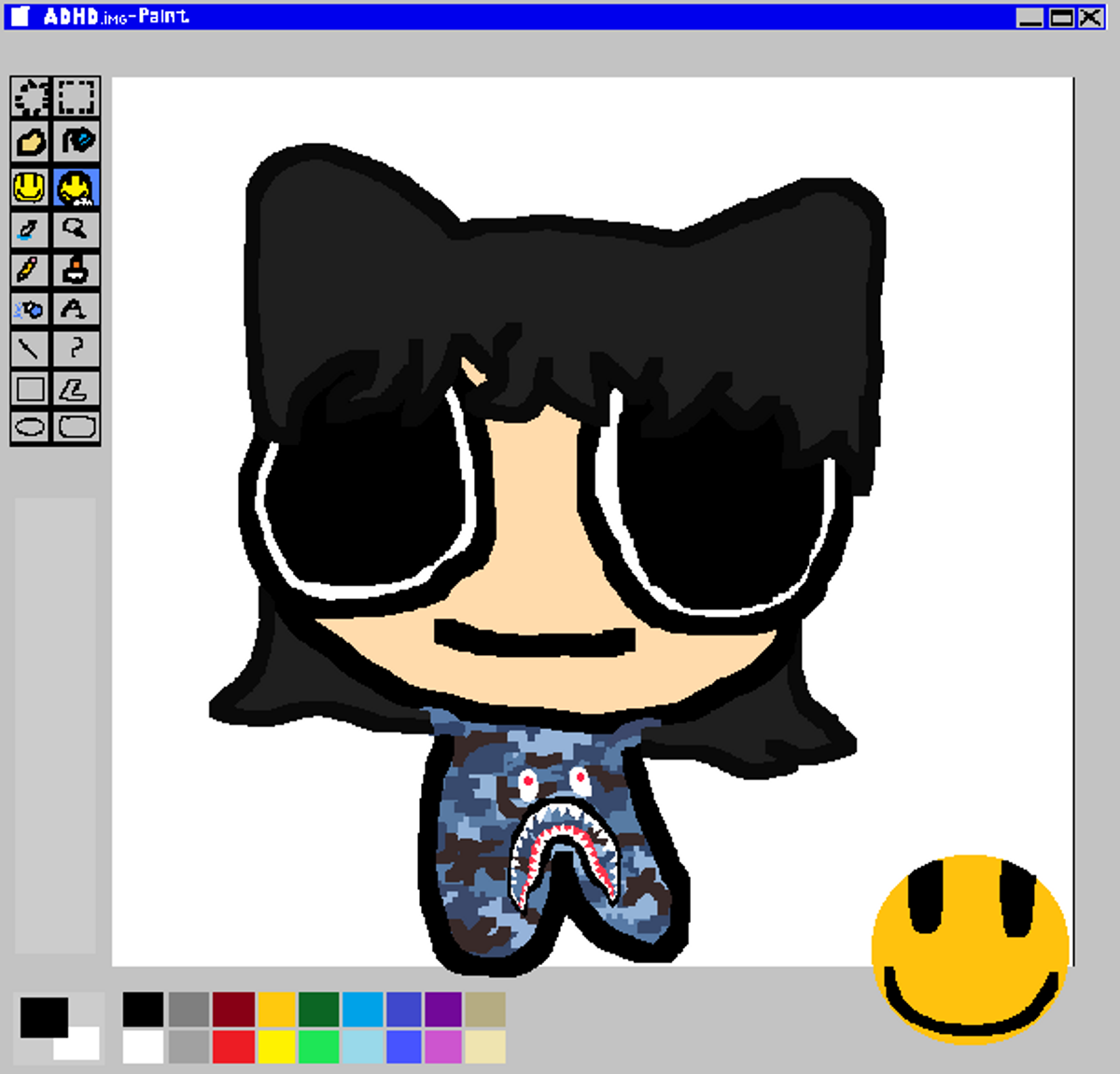This screenshot has width=1120, height=1074.
Task: Select the Pencil tool
Action: (x=31, y=271)
